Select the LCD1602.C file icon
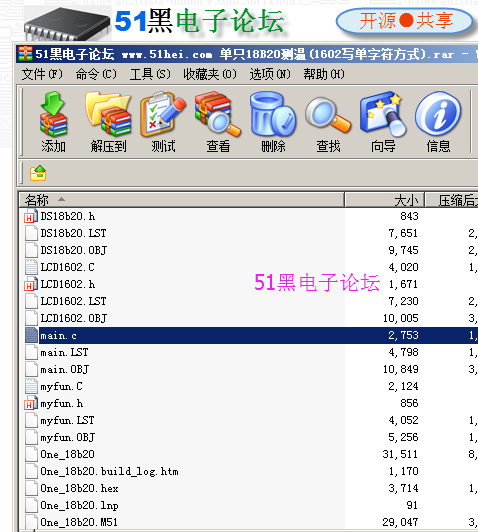 (31, 267)
